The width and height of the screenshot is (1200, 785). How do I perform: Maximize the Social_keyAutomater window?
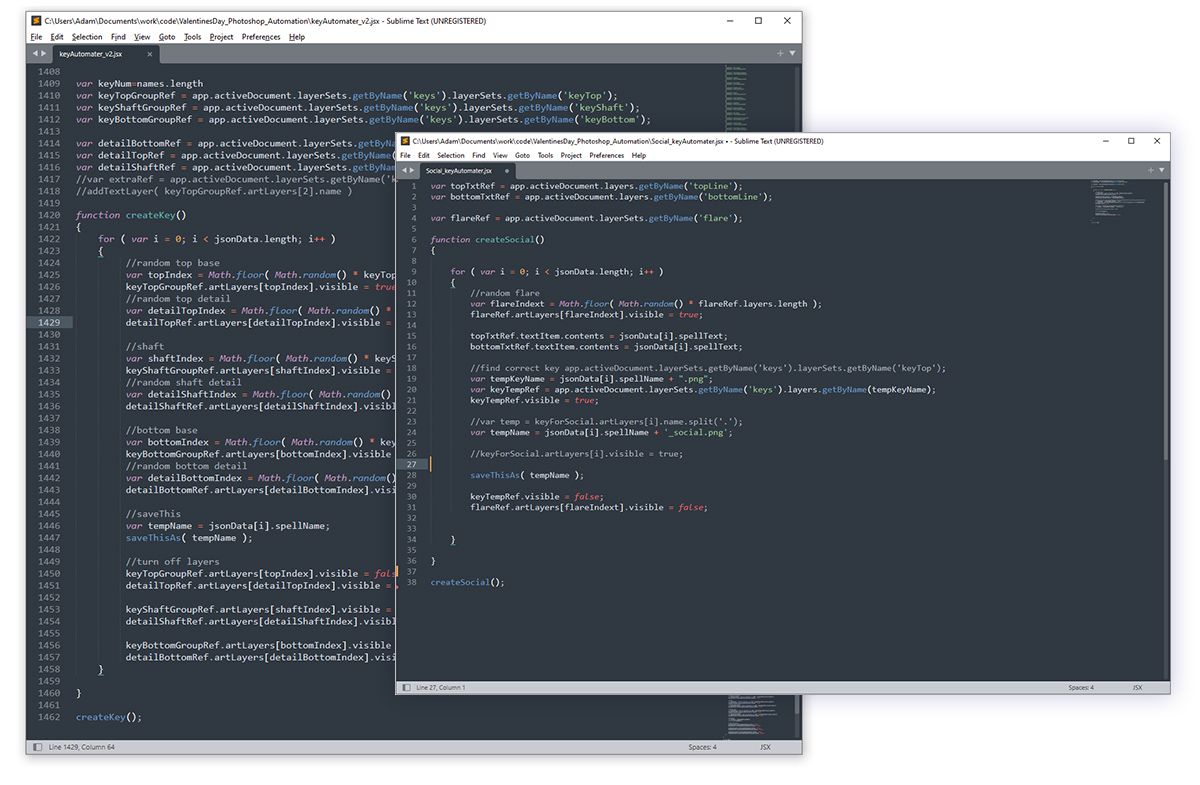coord(1131,141)
